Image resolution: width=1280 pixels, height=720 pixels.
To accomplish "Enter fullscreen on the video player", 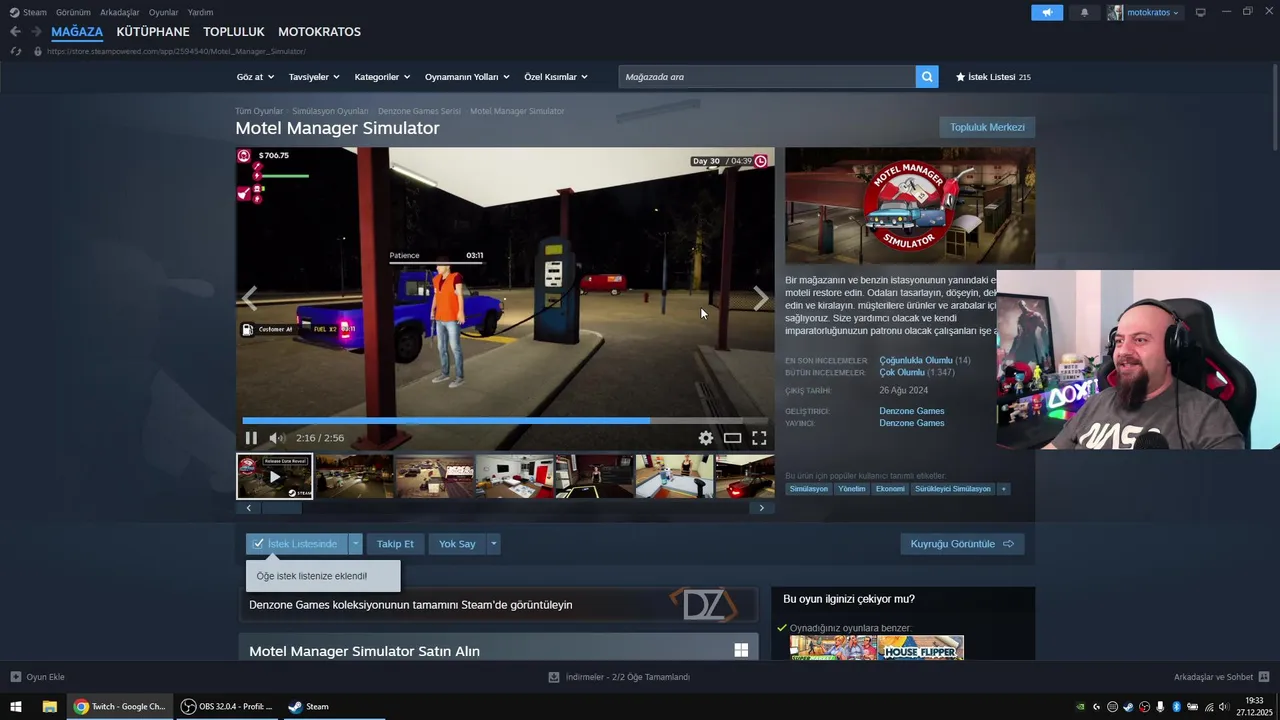I will point(759,438).
